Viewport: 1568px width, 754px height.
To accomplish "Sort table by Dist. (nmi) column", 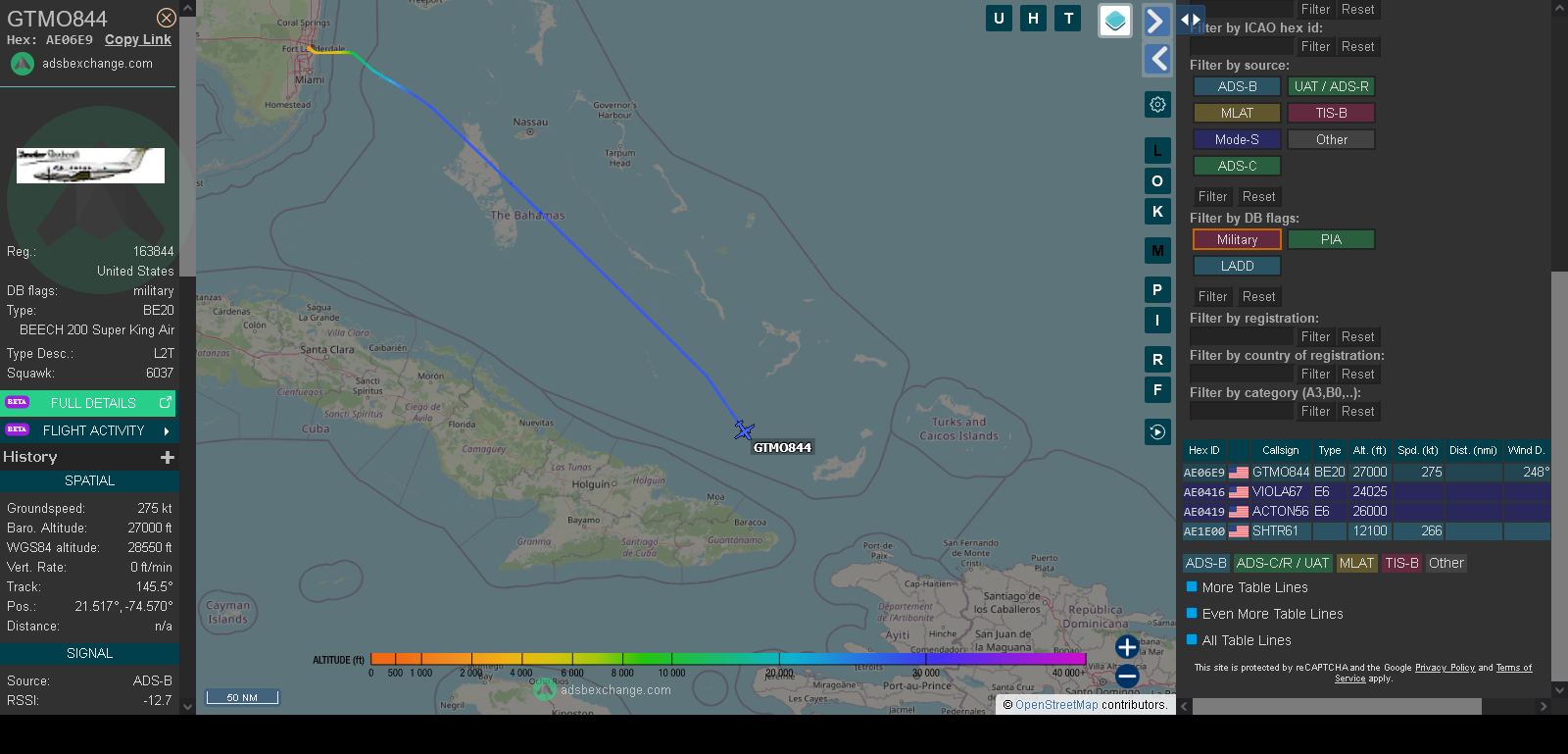I will (x=1473, y=450).
